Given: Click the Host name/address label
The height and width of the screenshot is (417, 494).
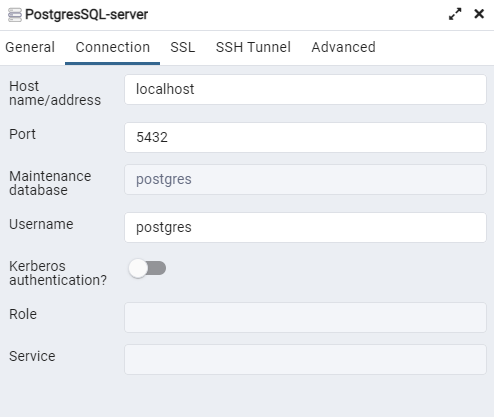Looking at the screenshot, I should pos(55,93).
